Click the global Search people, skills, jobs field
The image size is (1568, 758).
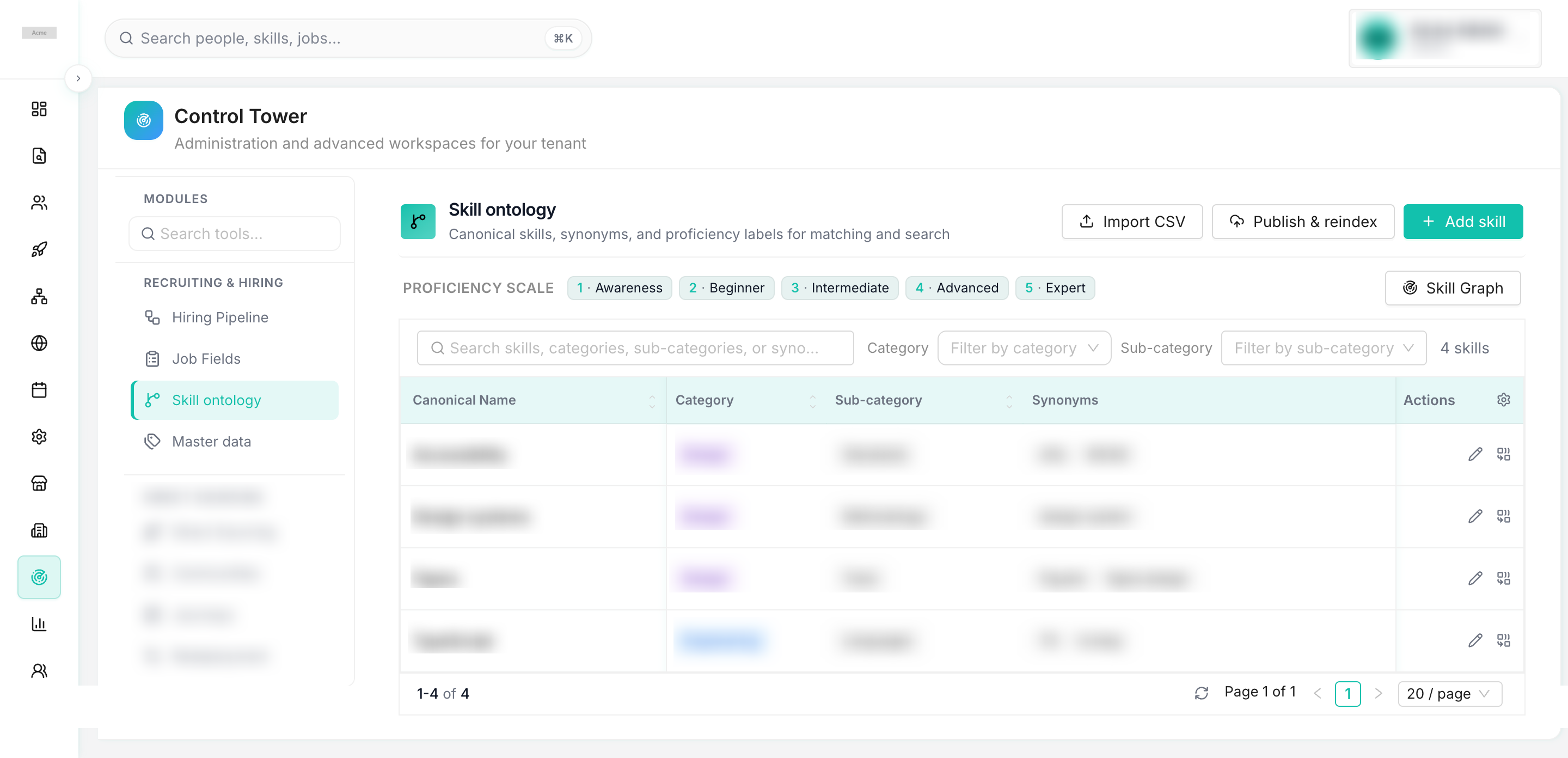(348, 38)
